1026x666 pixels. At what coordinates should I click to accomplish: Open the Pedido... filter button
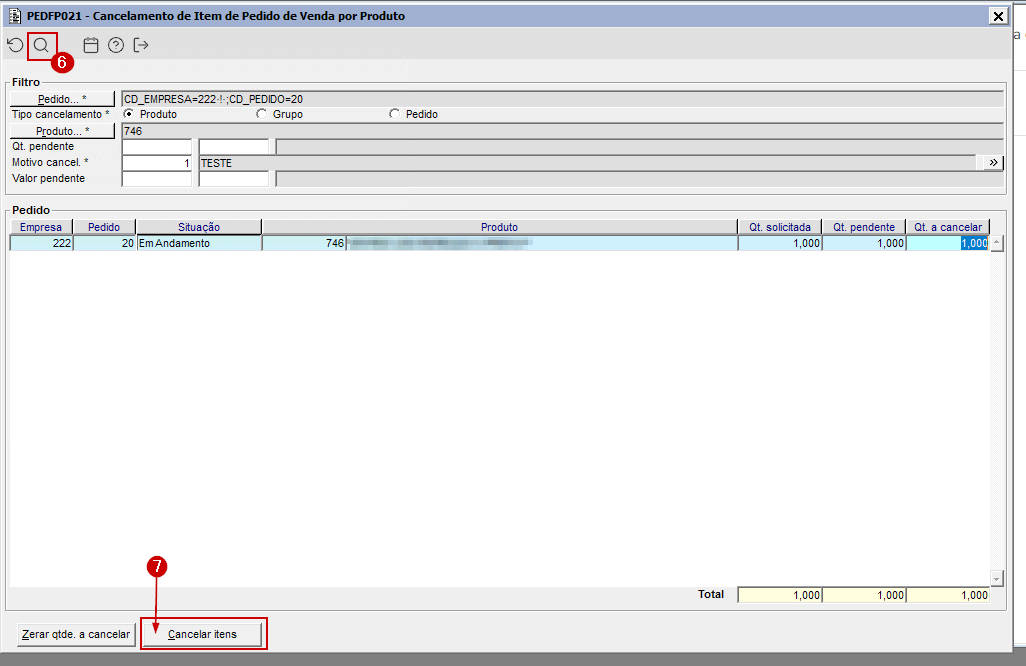coord(62,99)
